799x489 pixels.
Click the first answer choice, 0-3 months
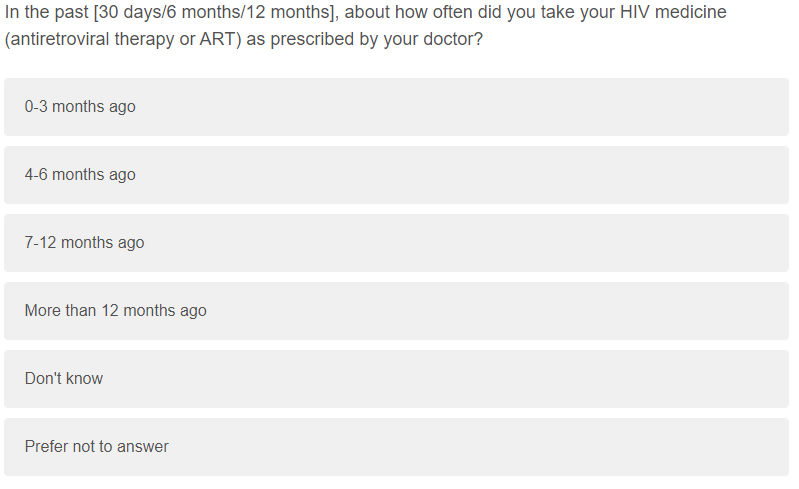pos(396,107)
